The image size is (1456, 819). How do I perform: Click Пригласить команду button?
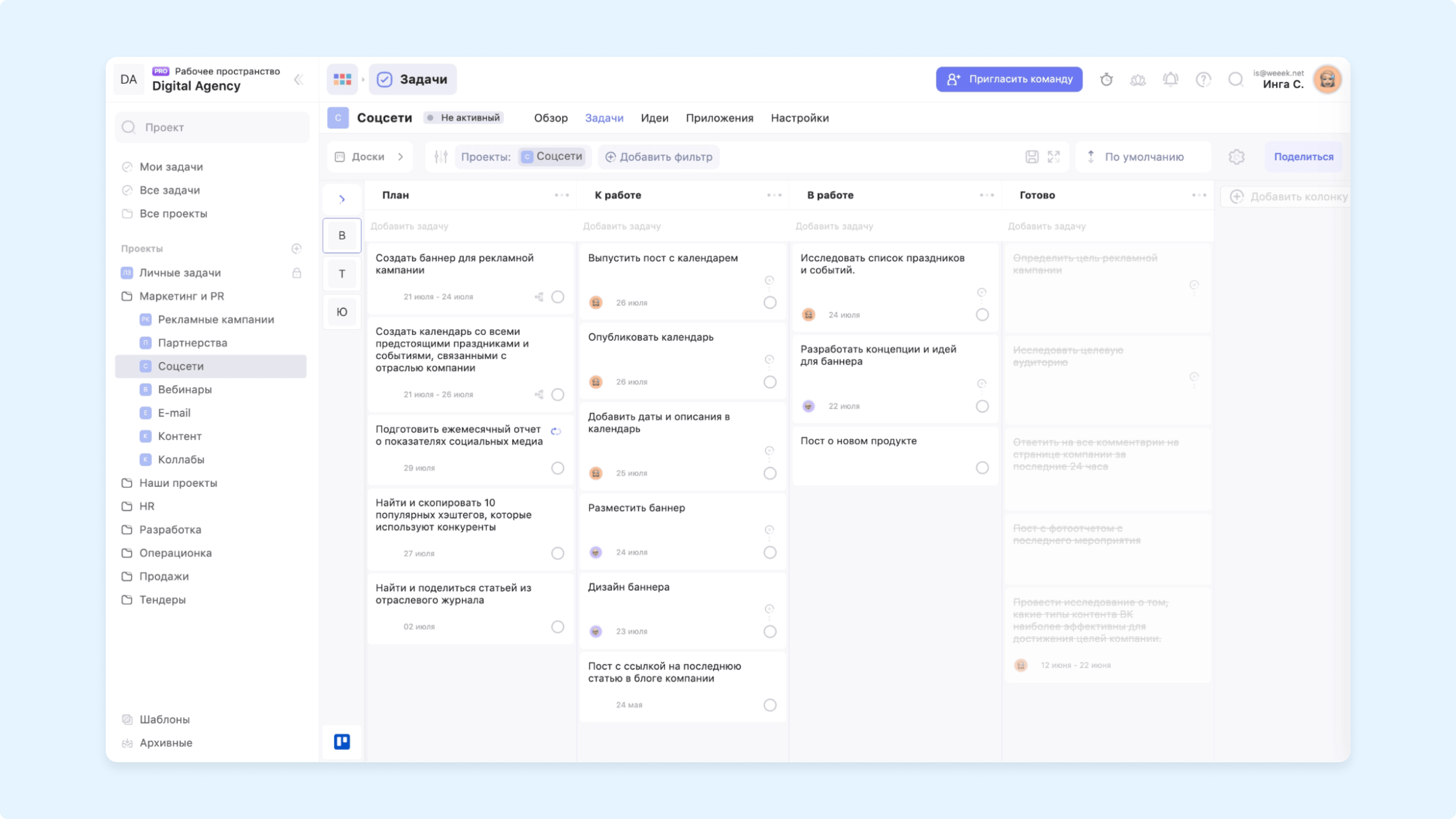[1009, 79]
